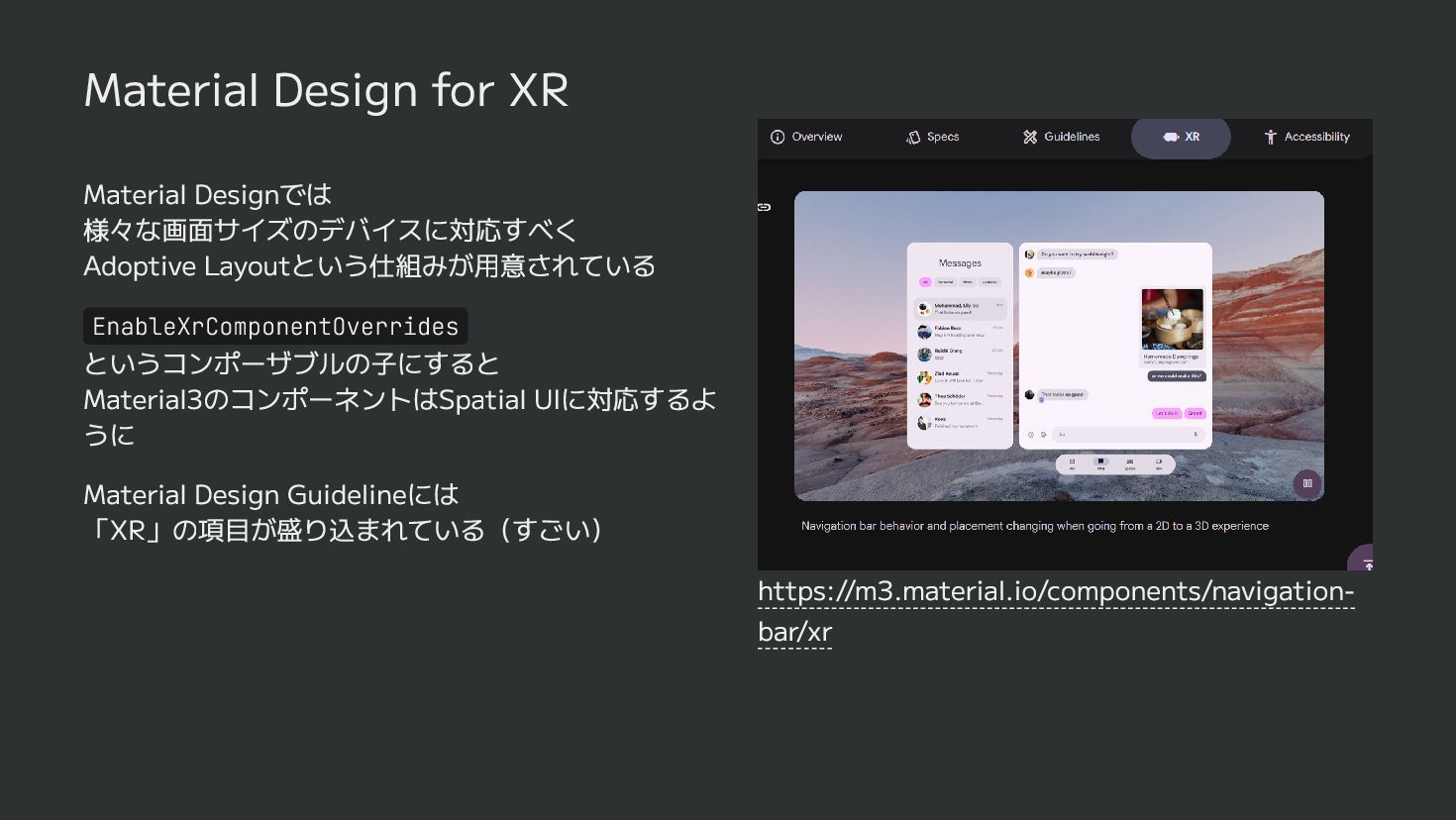Open the Fabian Ross conversation row
Viewport: 1456px width, 820px height.
click(x=960, y=332)
